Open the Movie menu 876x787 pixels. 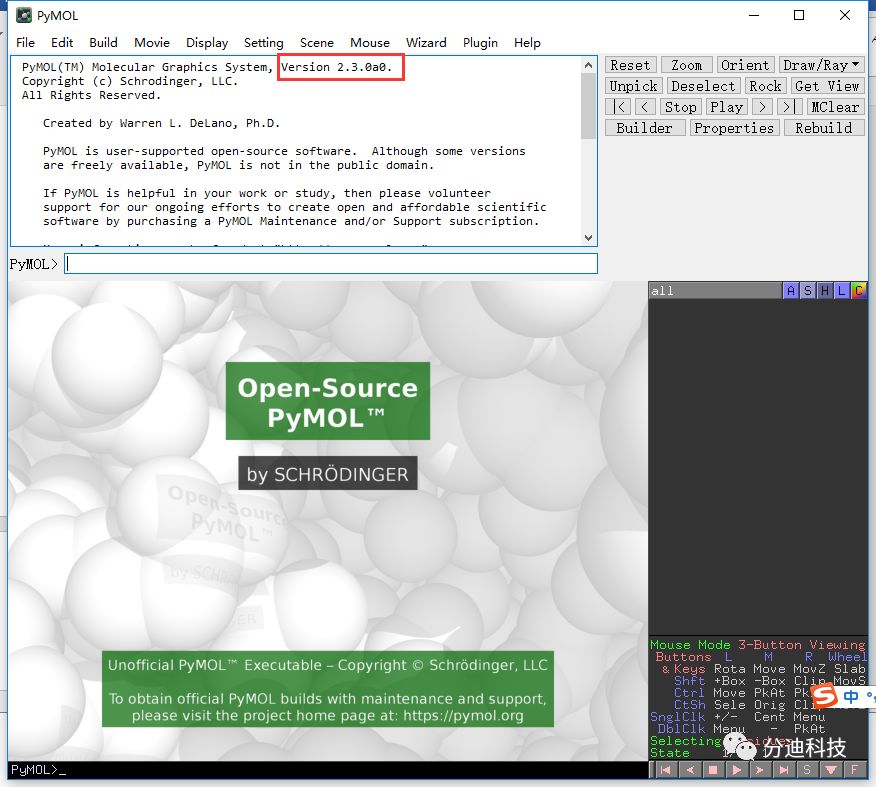152,42
